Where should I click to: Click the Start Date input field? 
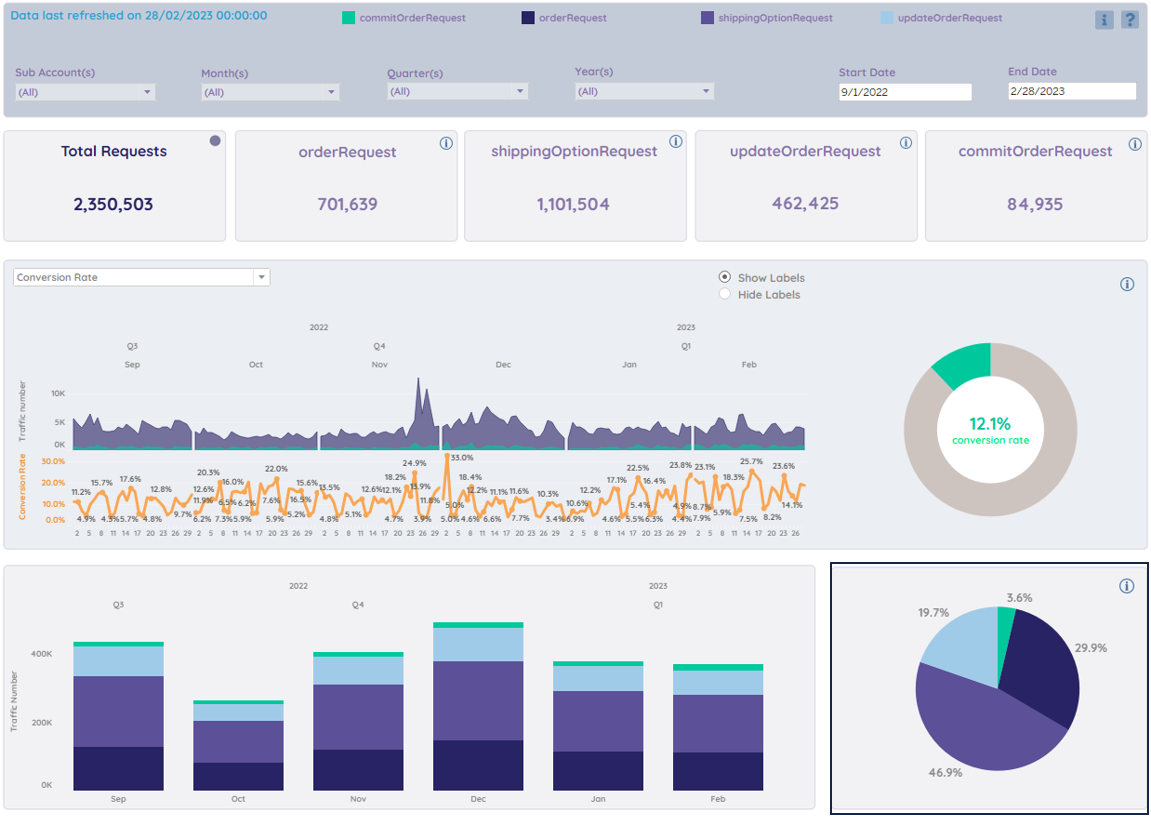pyautogui.click(x=905, y=92)
